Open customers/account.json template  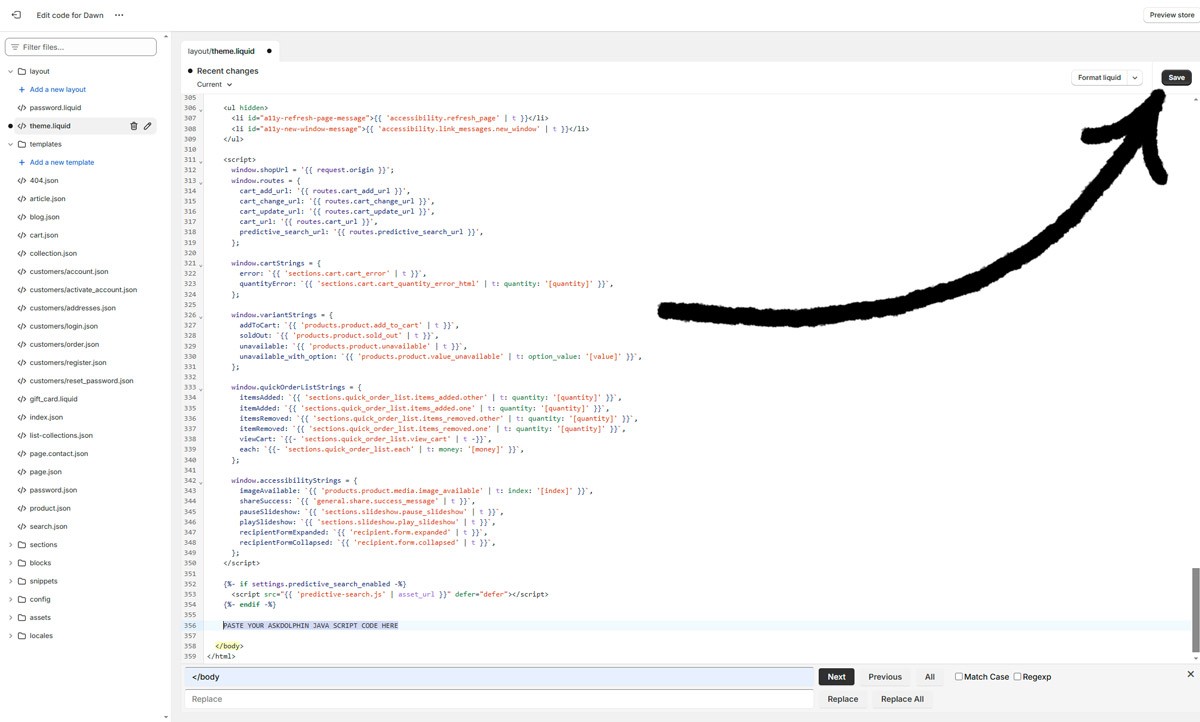pos(69,272)
